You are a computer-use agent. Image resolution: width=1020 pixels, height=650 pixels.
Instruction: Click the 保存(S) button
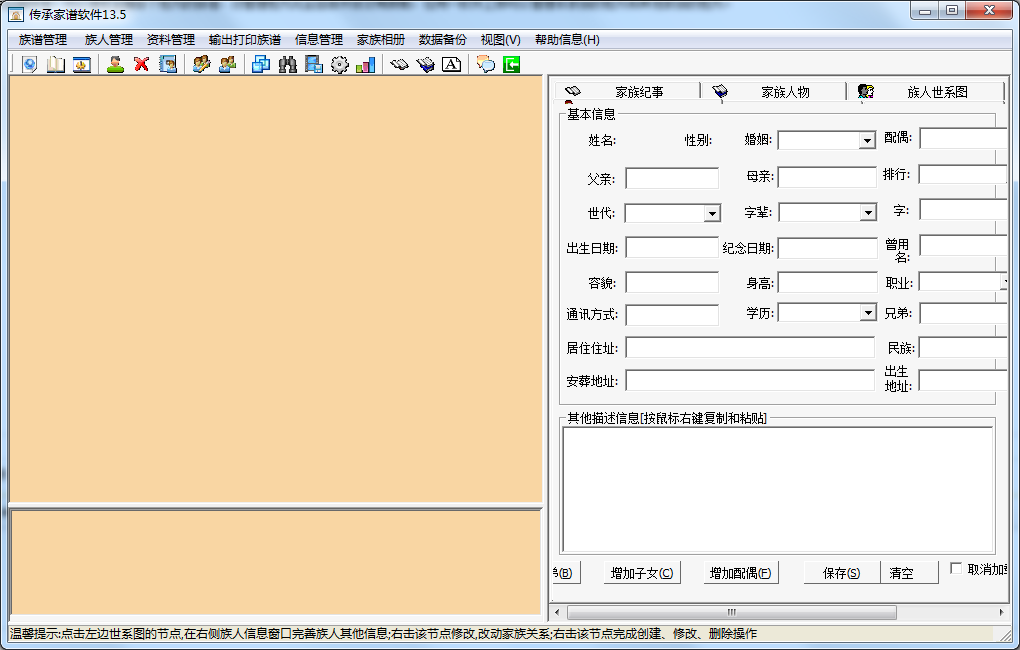pos(841,573)
